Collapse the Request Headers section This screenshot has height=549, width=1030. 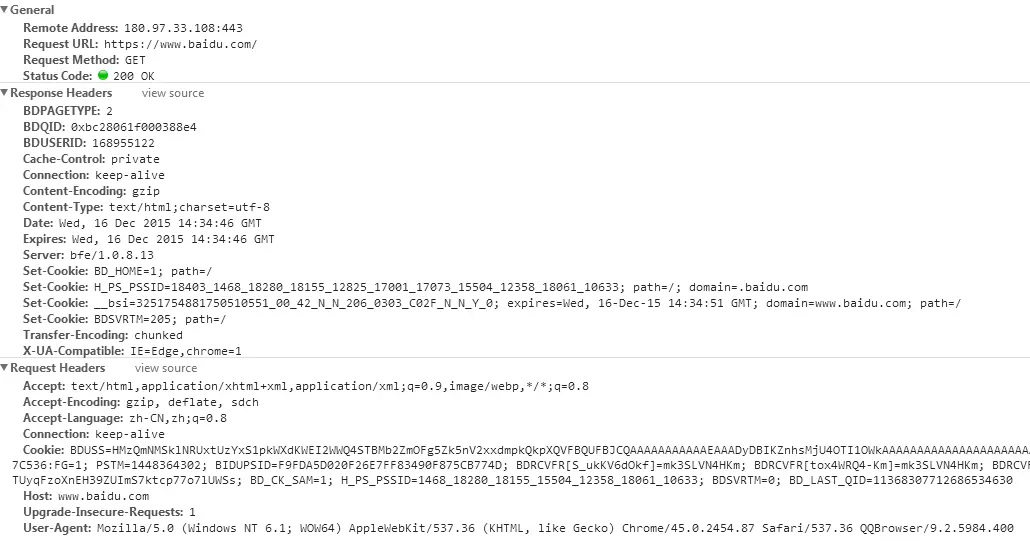pyautogui.click(x=5, y=368)
